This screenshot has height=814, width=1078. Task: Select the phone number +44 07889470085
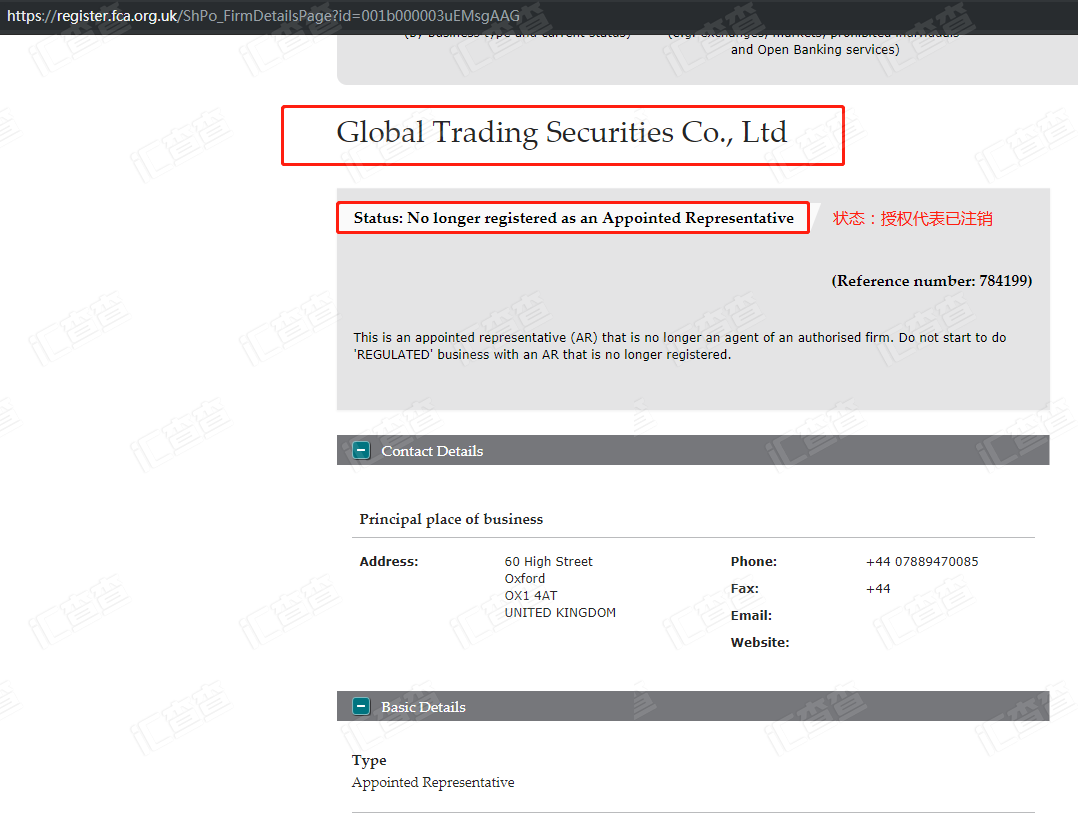(922, 562)
